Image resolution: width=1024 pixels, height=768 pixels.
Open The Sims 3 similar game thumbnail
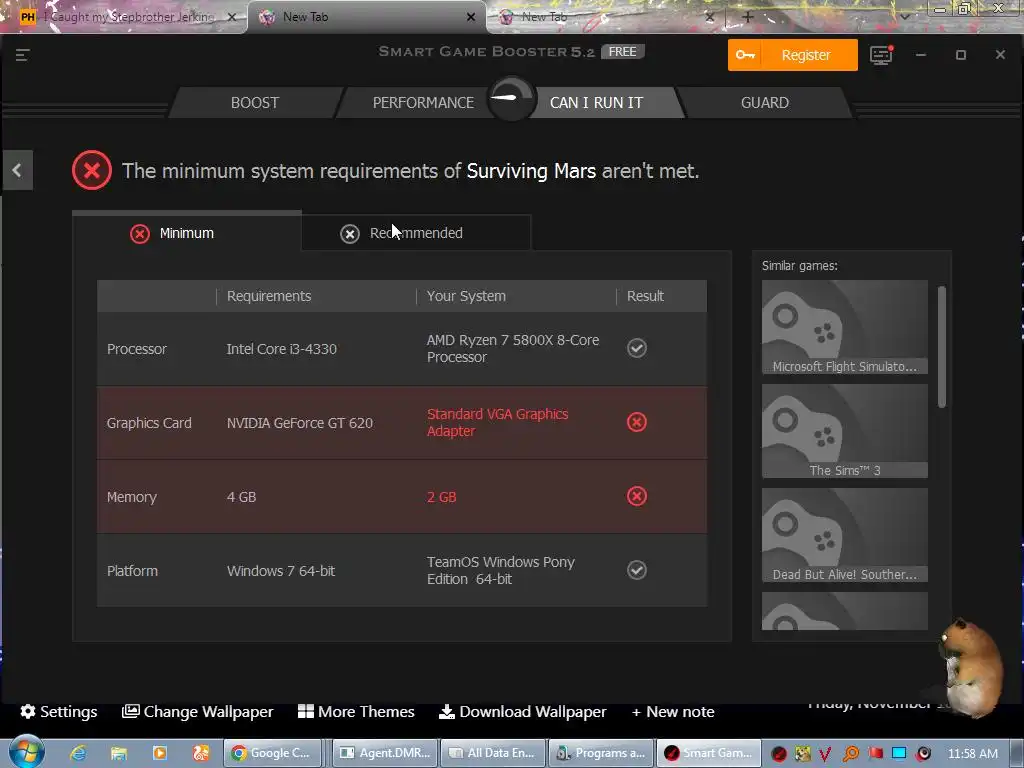[x=844, y=431]
